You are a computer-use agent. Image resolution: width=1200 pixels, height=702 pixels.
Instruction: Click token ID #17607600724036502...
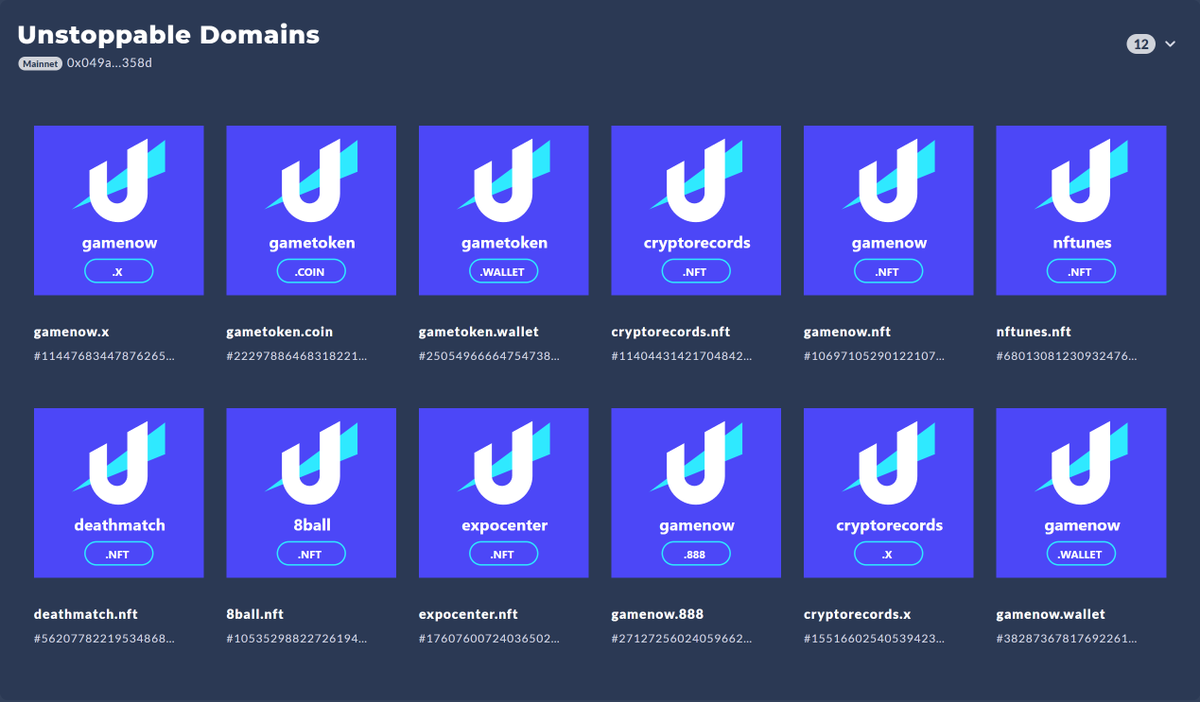pyautogui.click(x=489, y=638)
